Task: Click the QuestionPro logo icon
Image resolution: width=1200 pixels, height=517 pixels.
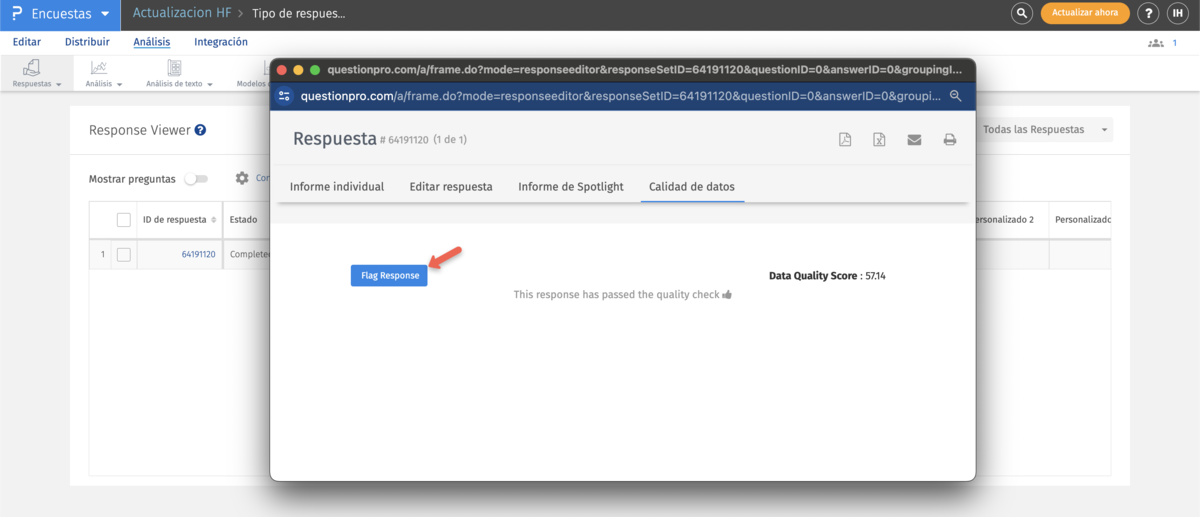Action: tap(17, 14)
